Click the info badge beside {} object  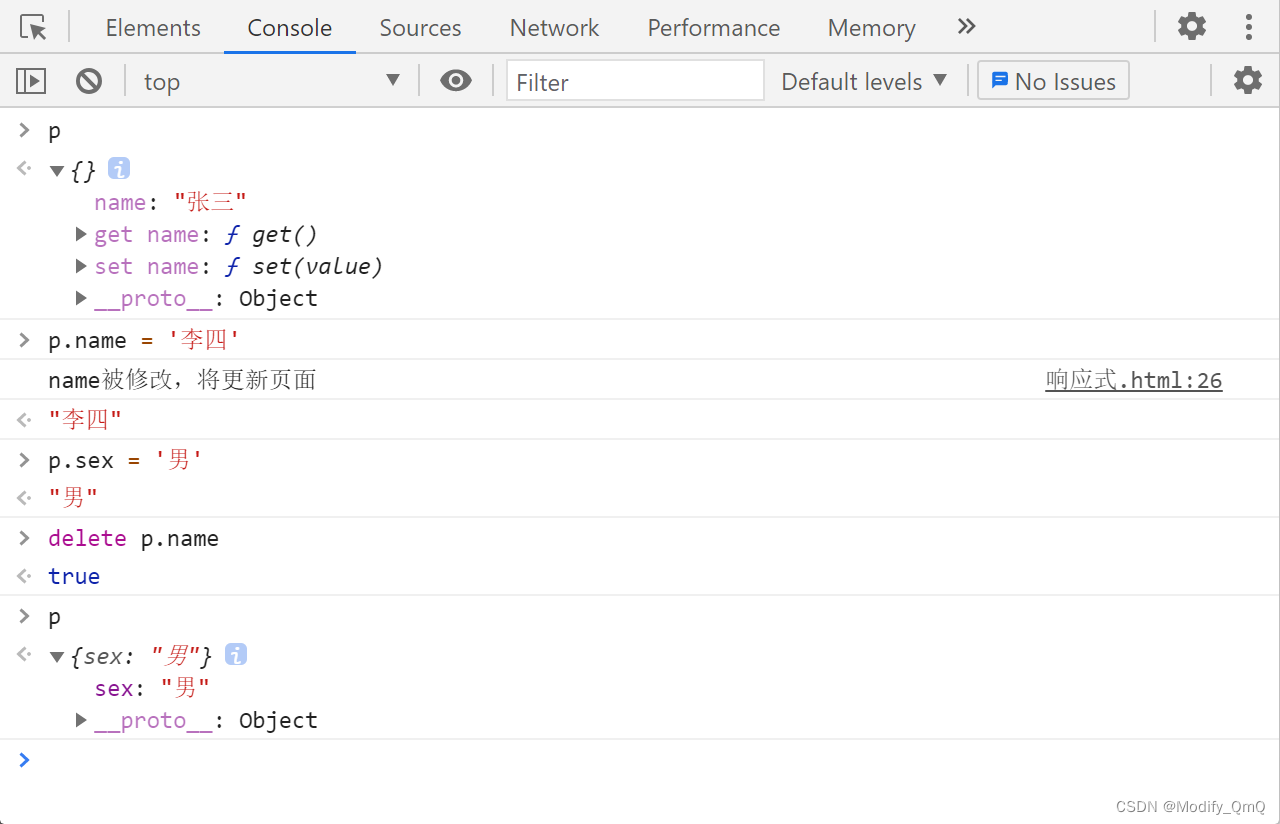click(119, 168)
